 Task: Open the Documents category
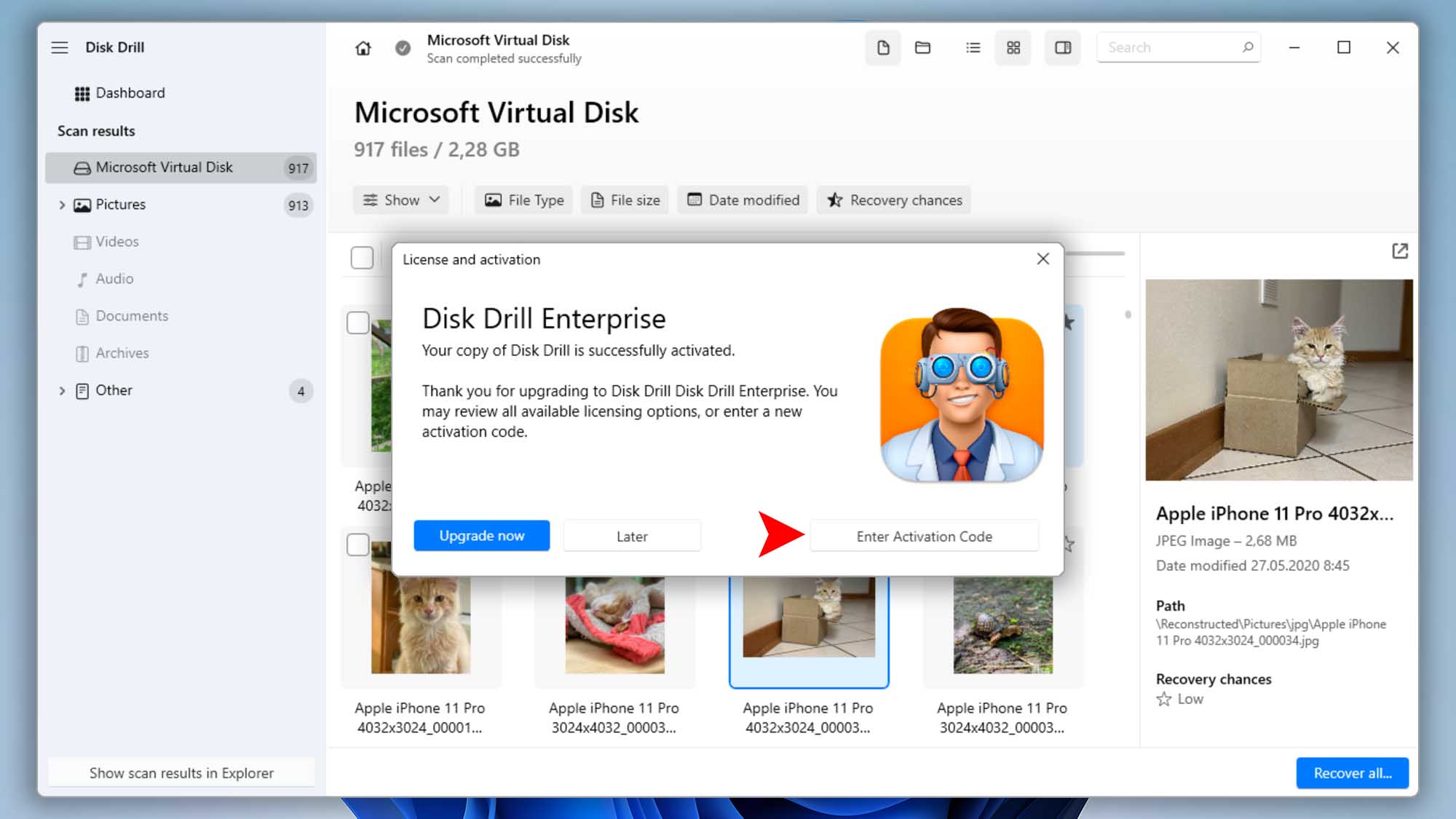click(122, 316)
